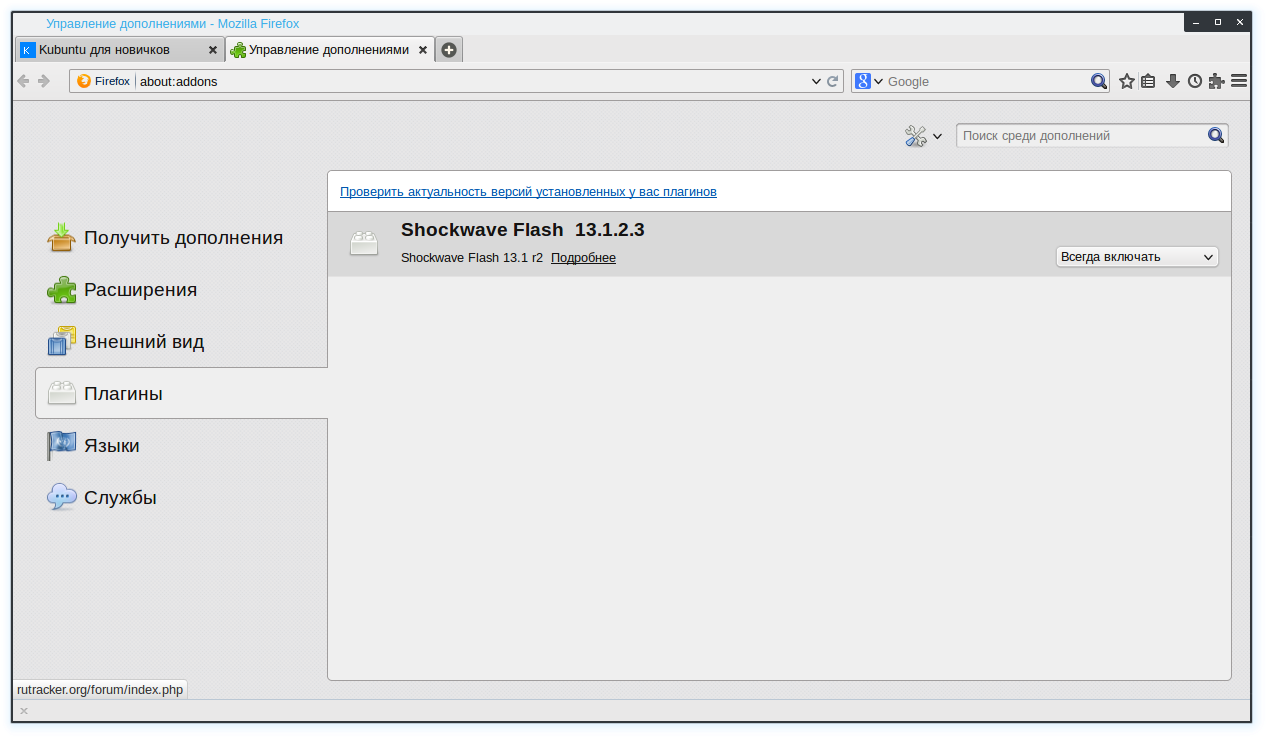Click 'Подробнее' link for Shockwave Flash
Screen dimensions: 1268x744
[583, 258]
